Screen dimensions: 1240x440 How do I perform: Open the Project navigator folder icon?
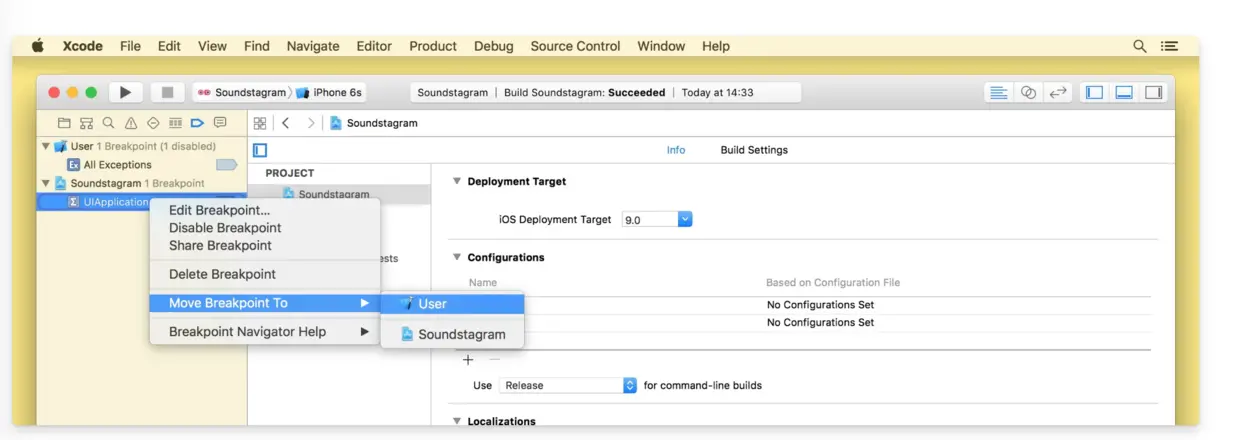pyautogui.click(x=65, y=123)
